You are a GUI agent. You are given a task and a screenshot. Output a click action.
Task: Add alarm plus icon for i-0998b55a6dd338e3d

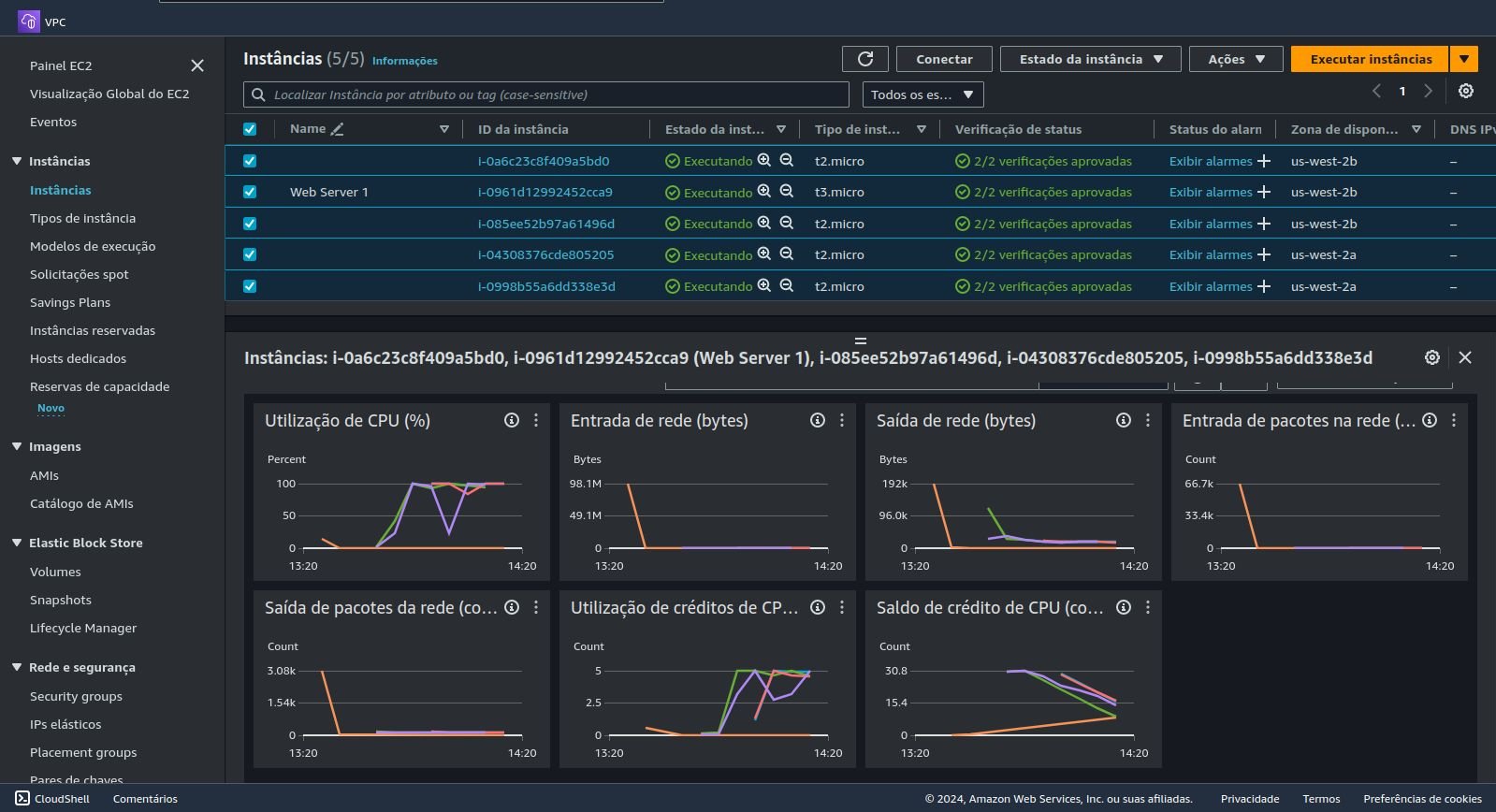1264,286
